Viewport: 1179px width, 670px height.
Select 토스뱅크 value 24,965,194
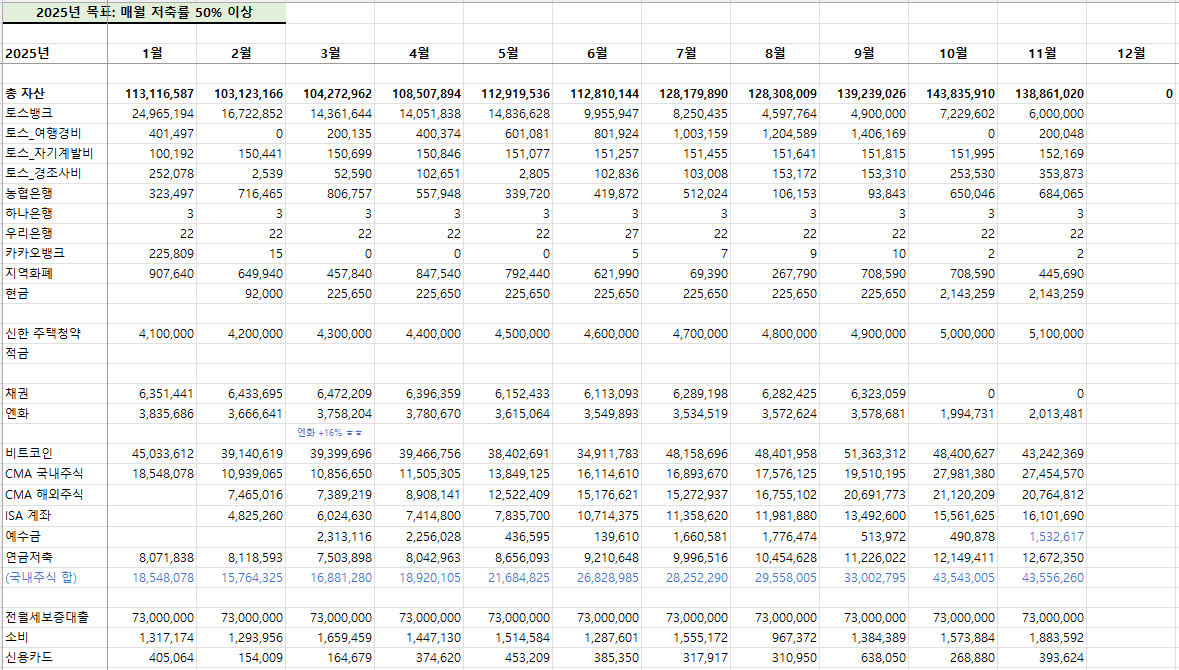click(x=162, y=114)
